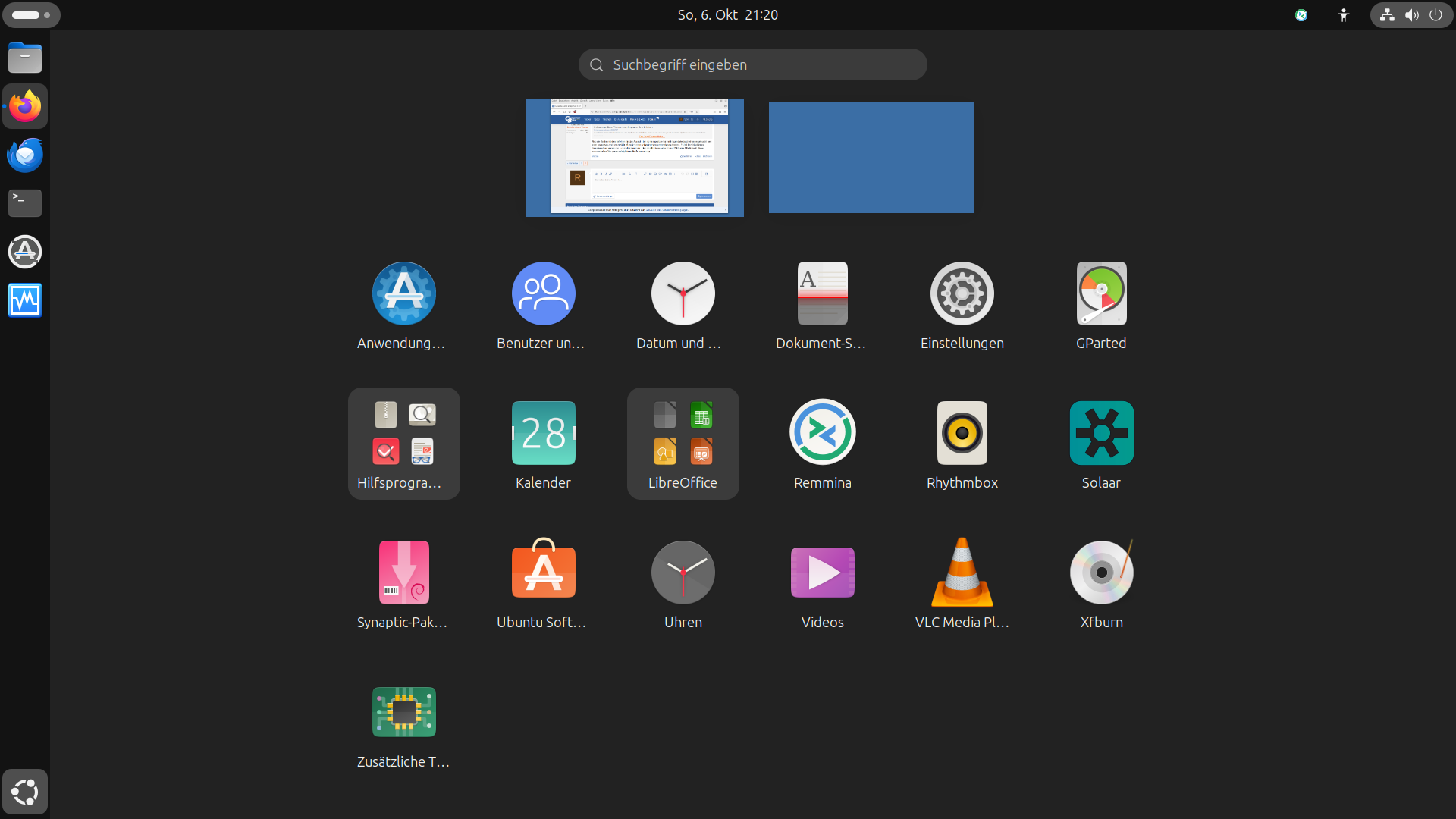
Task: Start Rhythmbox music player
Action: (x=962, y=433)
